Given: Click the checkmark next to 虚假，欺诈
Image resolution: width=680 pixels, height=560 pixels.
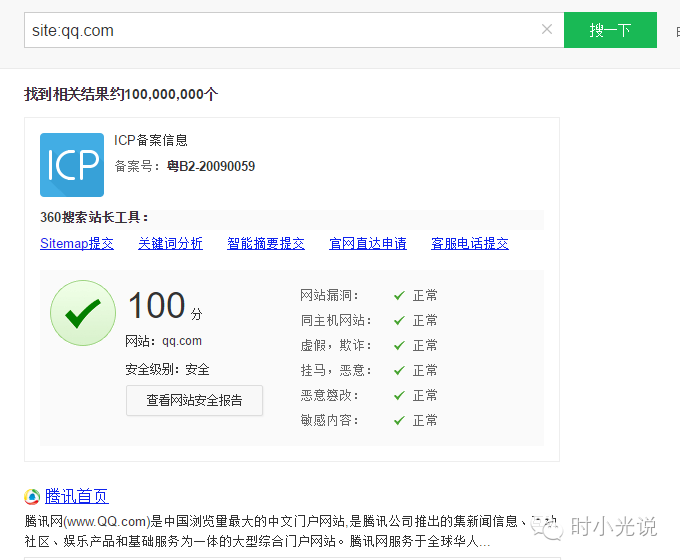Looking at the screenshot, I should pyautogui.click(x=399, y=346).
